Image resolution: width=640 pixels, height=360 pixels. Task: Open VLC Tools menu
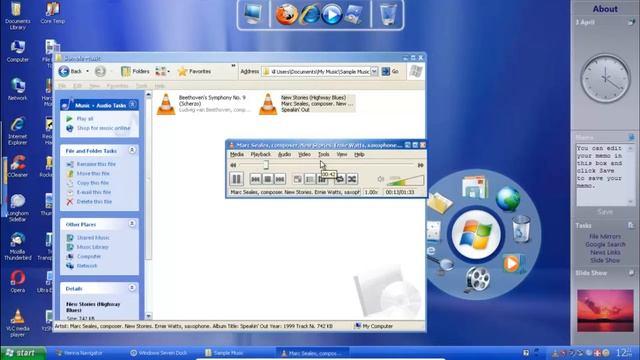(x=324, y=154)
